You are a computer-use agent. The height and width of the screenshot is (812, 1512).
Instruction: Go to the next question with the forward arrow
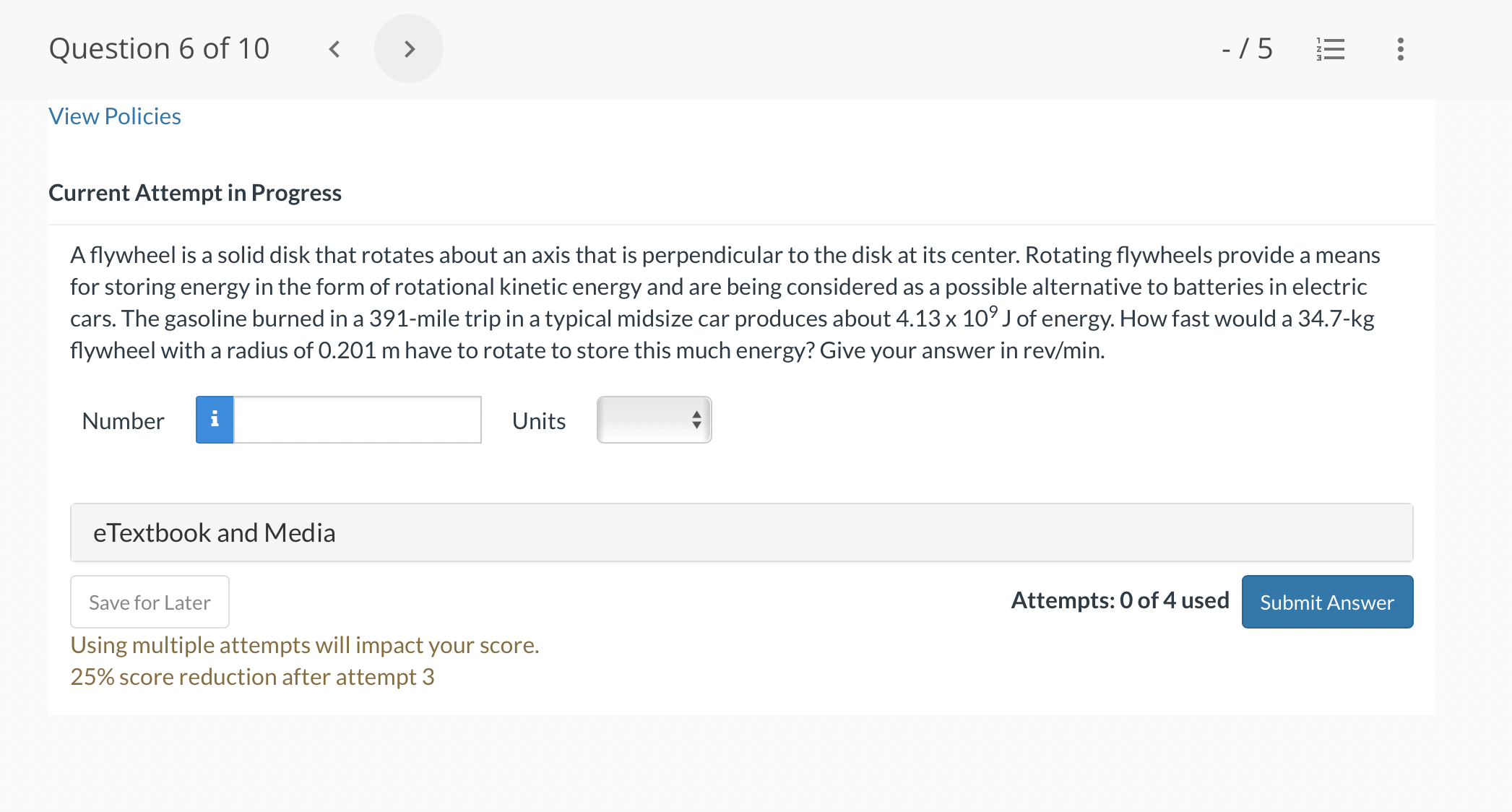point(409,48)
